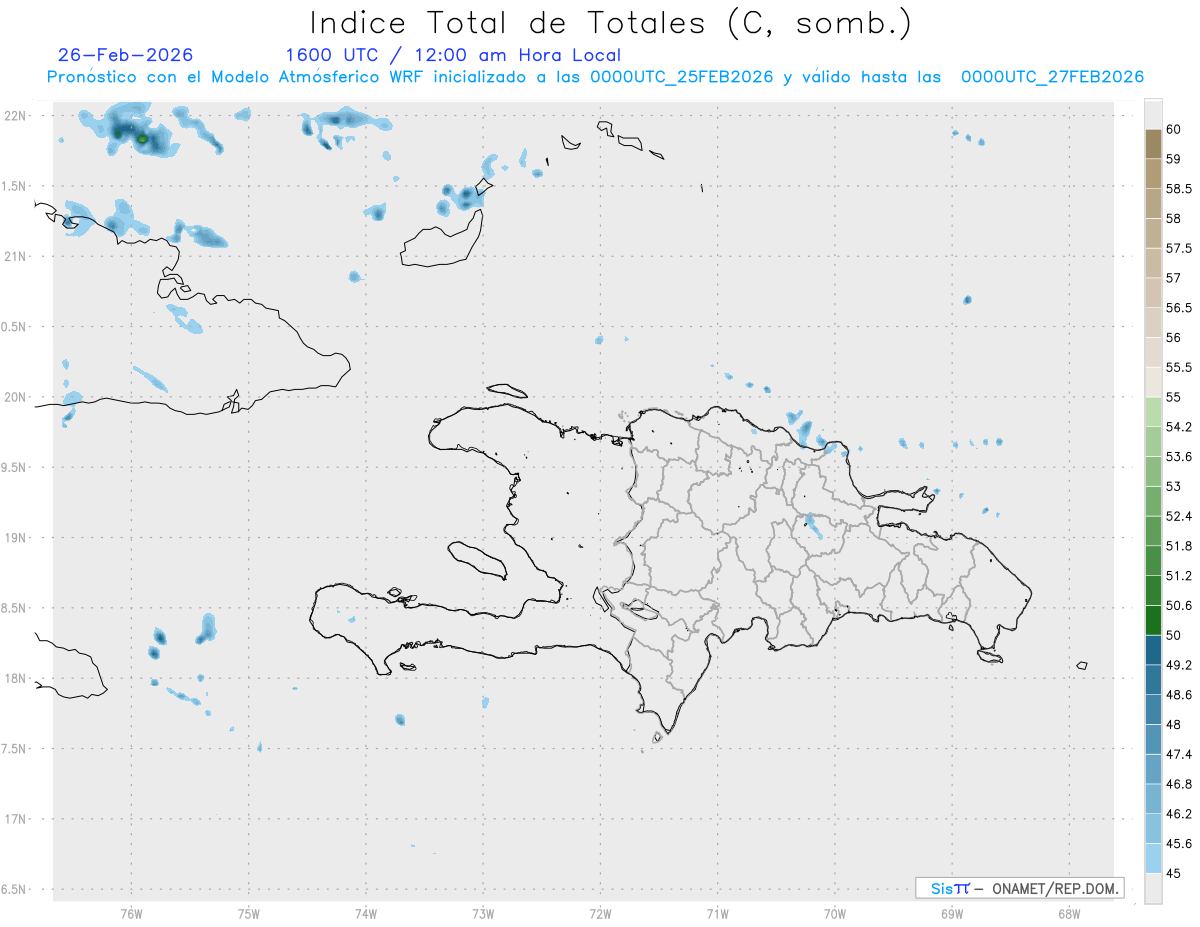
Task: Click the colorbar value '55'
Action: click(1174, 397)
